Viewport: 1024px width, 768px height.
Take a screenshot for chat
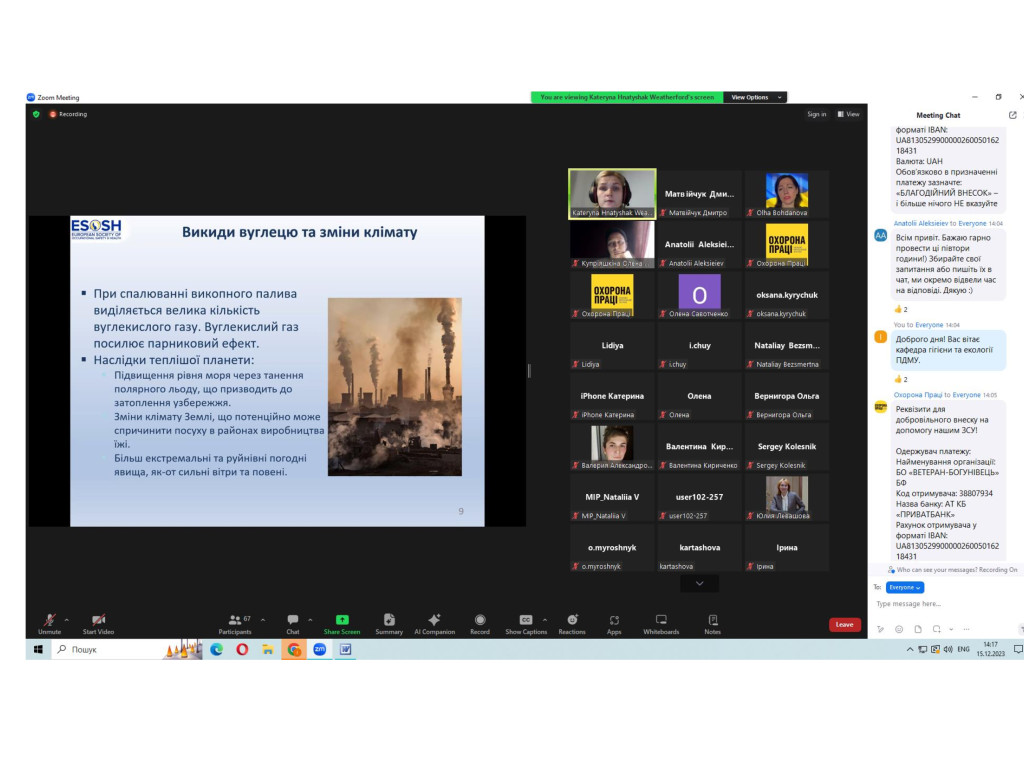[936, 629]
